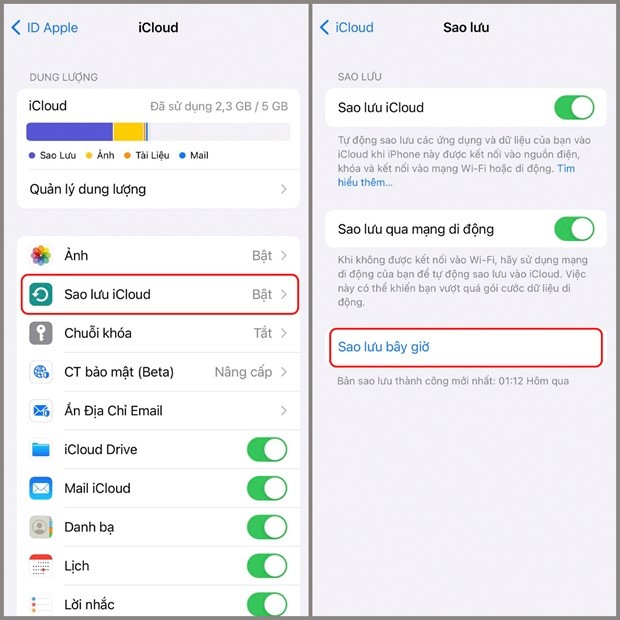Screen dimensions: 620x620
Task: Tap the Danh bạ contacts icon
Action: pyautogui.click(x=41, y=527)
